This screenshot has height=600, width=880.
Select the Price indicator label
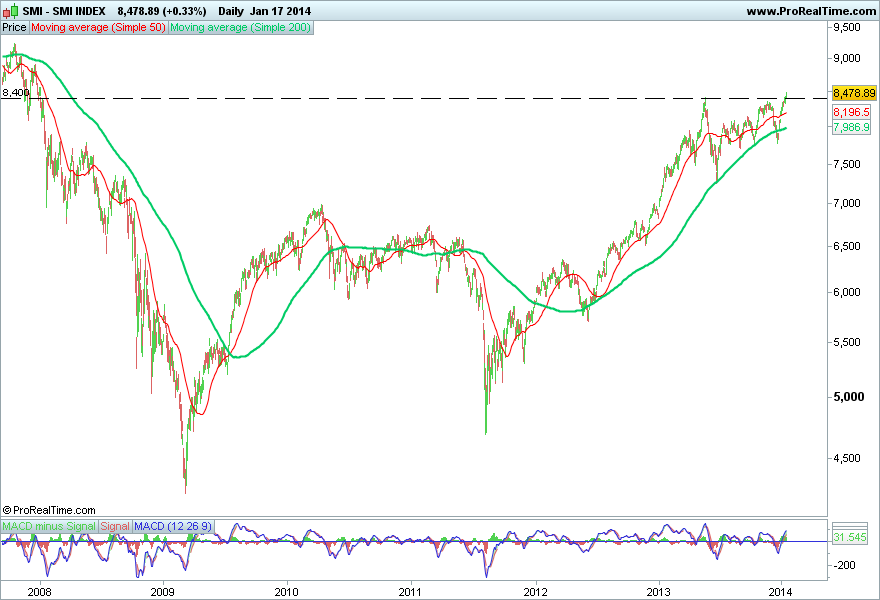(14, 28)
